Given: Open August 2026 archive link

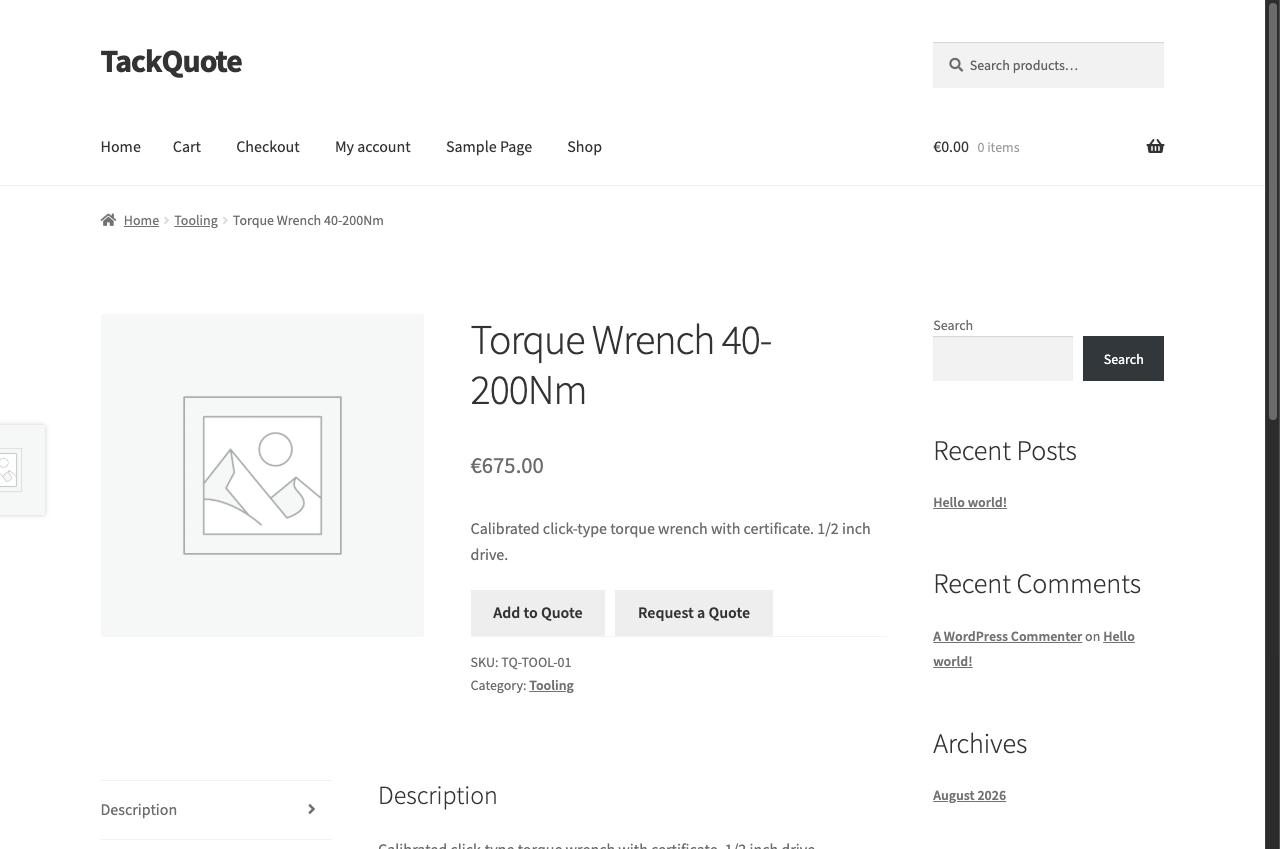Looking at the screenshot, I should pyautogui.click(x=970, y=795).
